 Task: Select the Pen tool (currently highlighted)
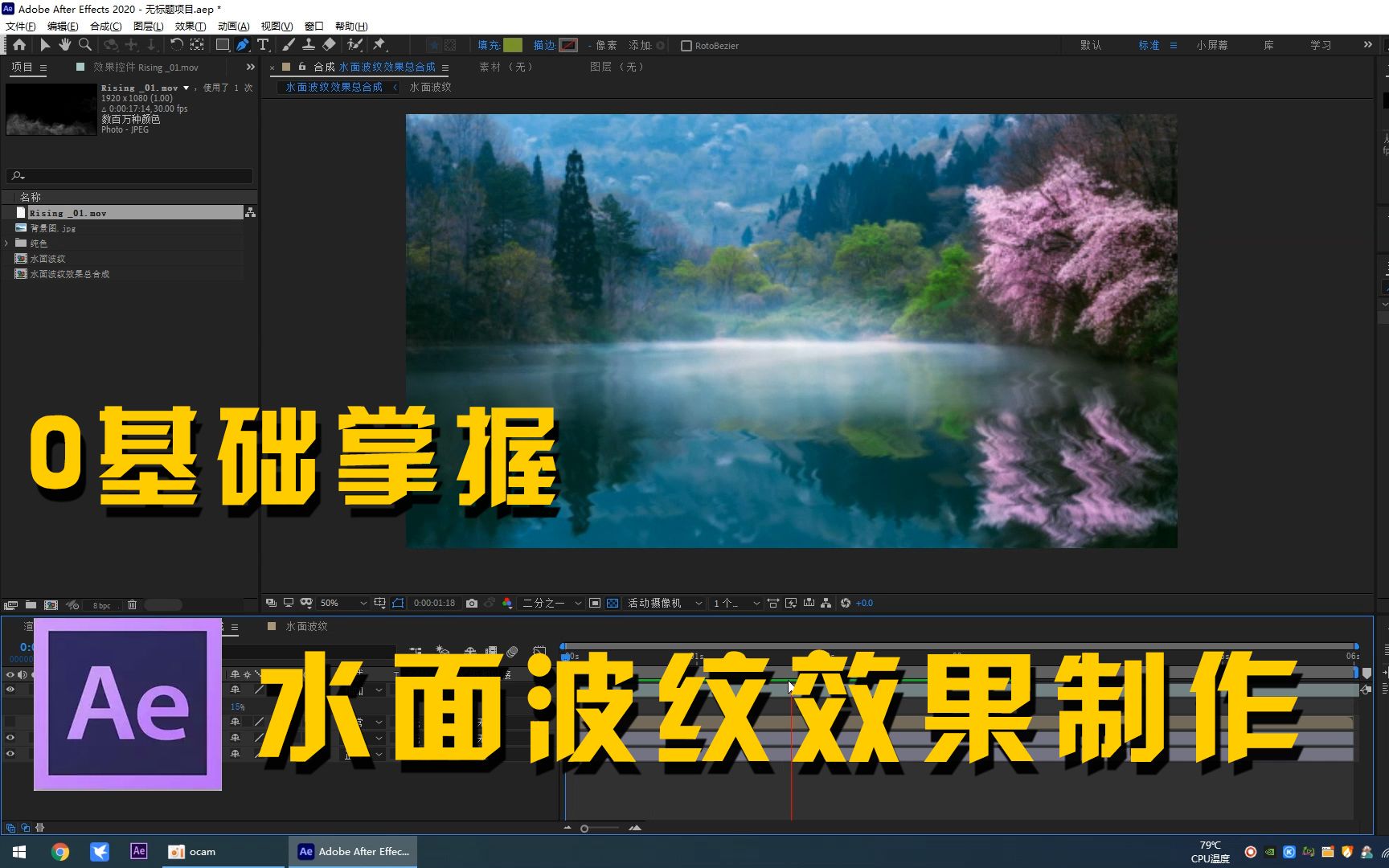pos(243,46)
